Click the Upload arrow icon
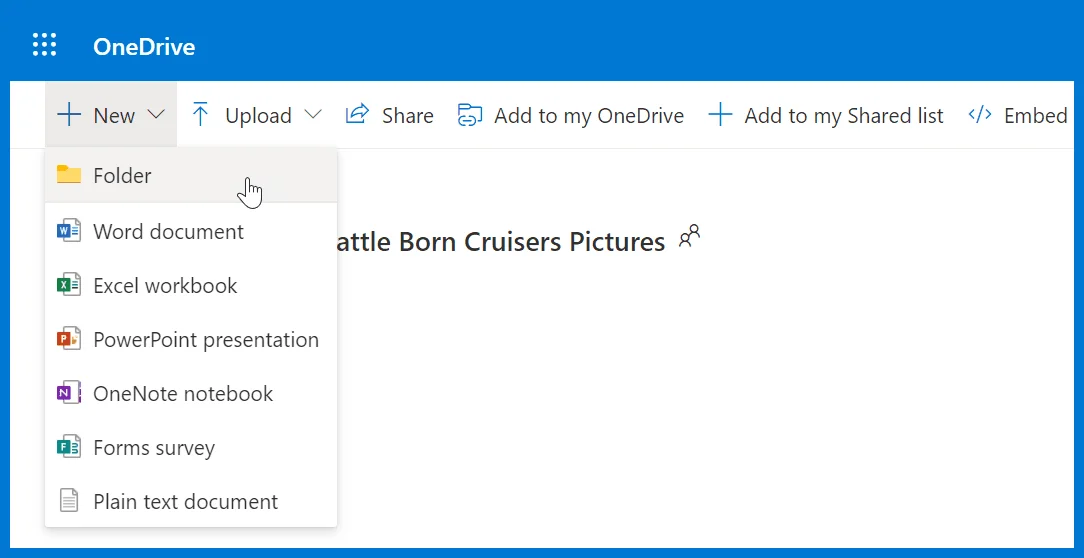The width and height of the screenshot is (1084, 558). click(200, 115)
